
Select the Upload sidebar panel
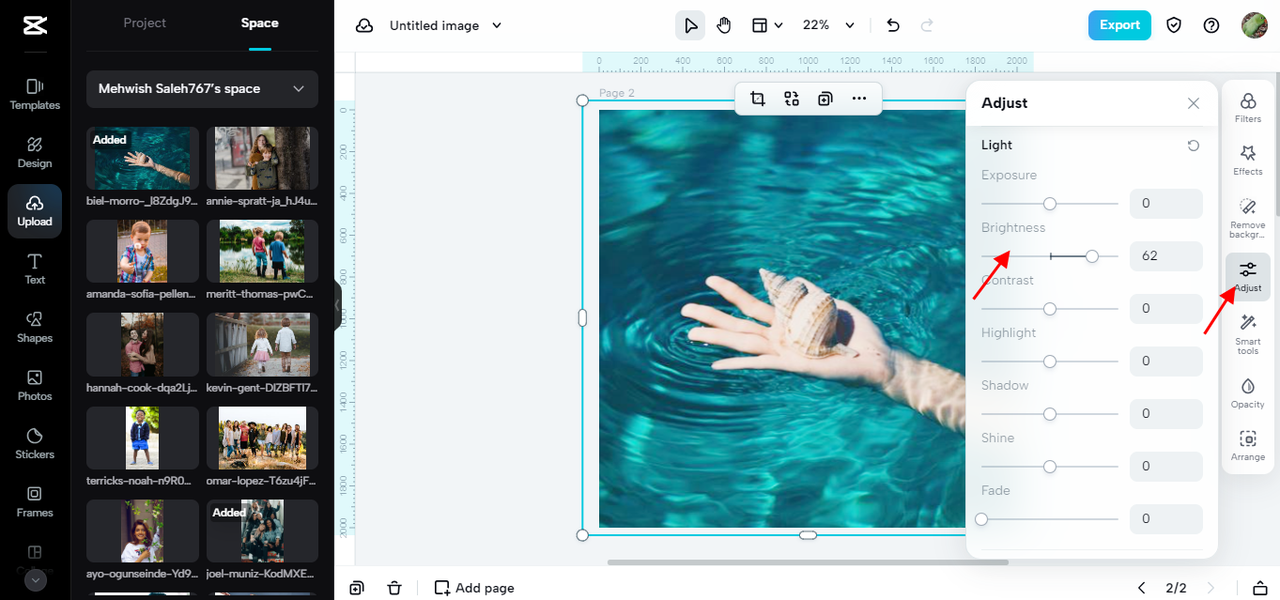(35, 211)
